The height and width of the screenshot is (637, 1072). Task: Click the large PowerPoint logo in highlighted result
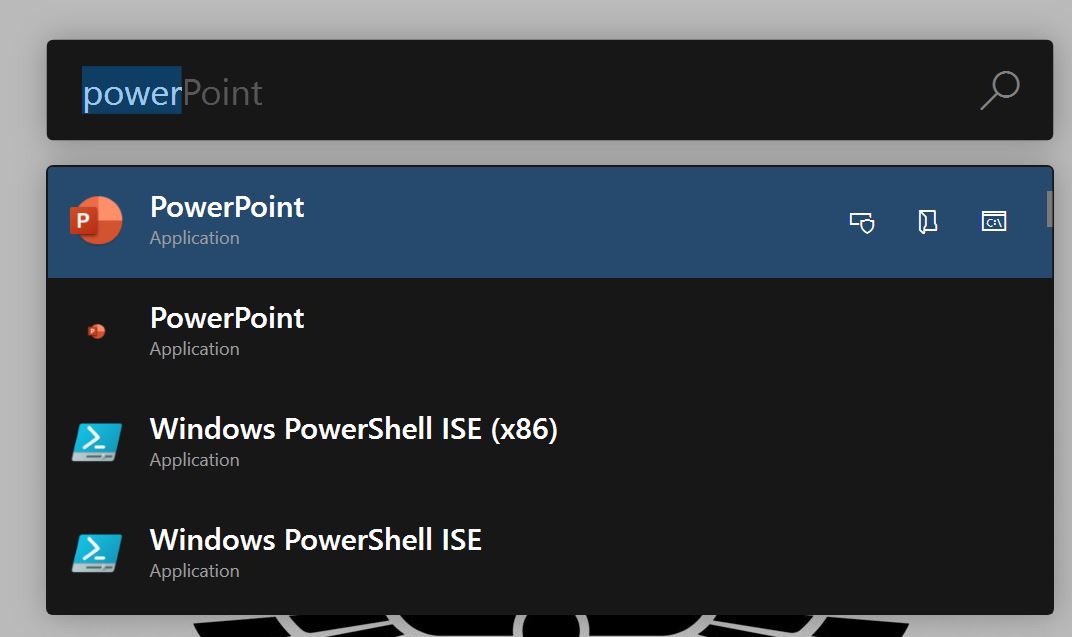(96, 220)
